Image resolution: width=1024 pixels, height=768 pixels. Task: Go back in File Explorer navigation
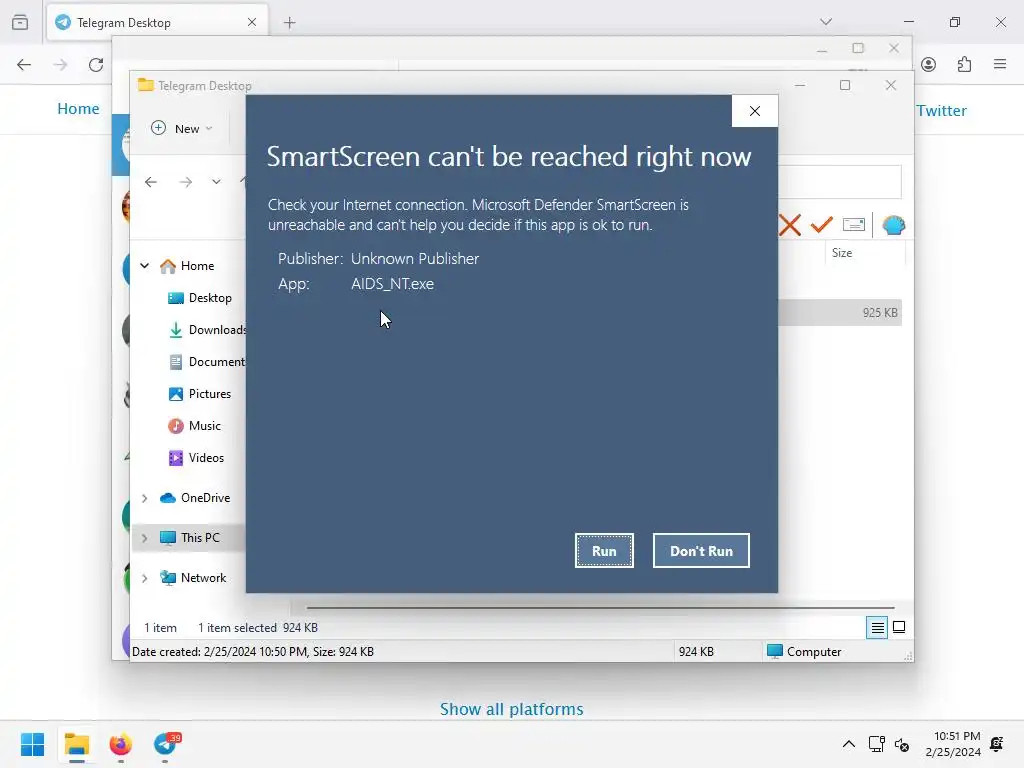(x=151, y=182)
